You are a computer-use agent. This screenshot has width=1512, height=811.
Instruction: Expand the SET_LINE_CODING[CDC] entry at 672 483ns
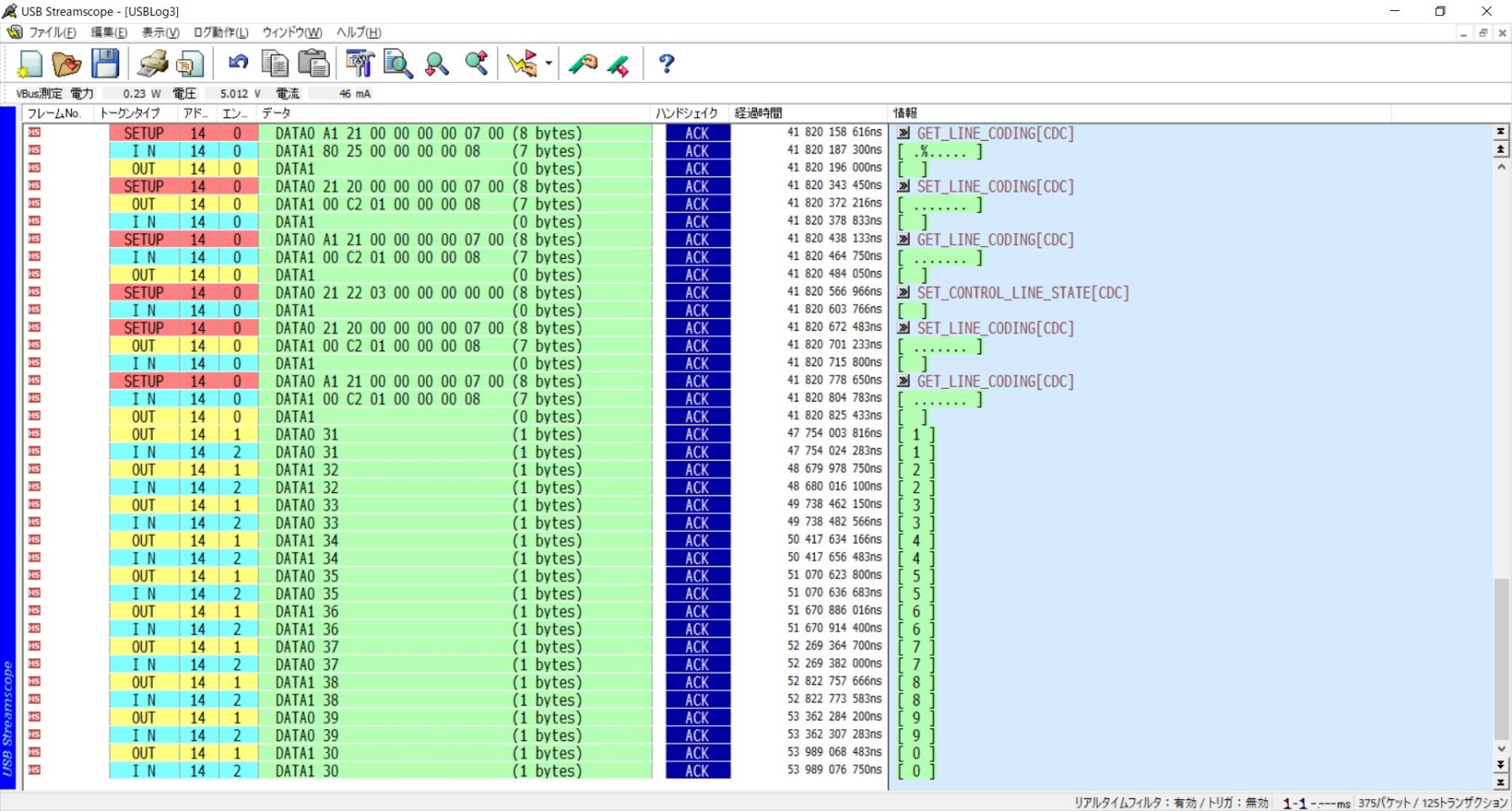[904, 327]
